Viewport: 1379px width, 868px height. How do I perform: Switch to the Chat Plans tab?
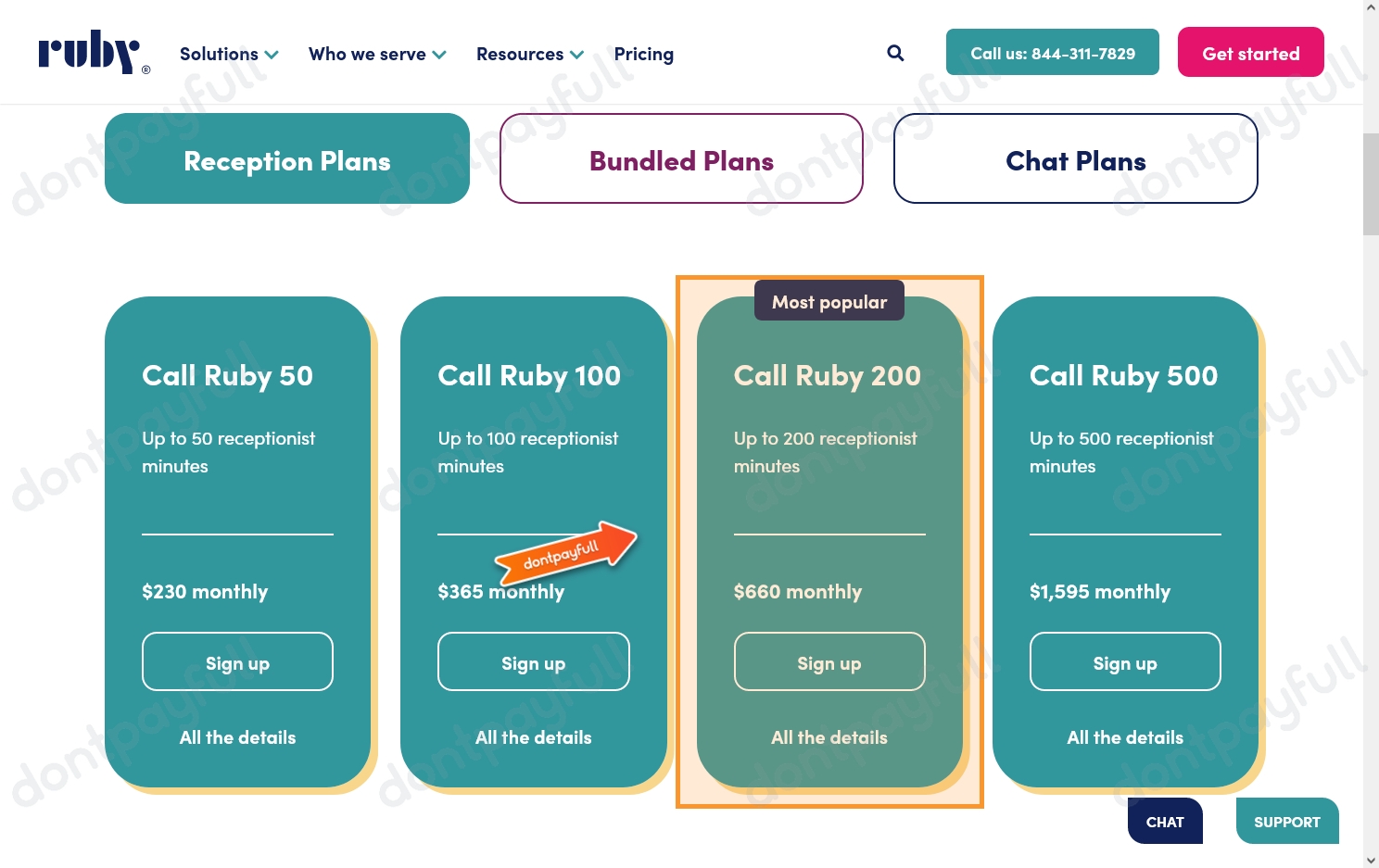click(x=1075, y=158)
